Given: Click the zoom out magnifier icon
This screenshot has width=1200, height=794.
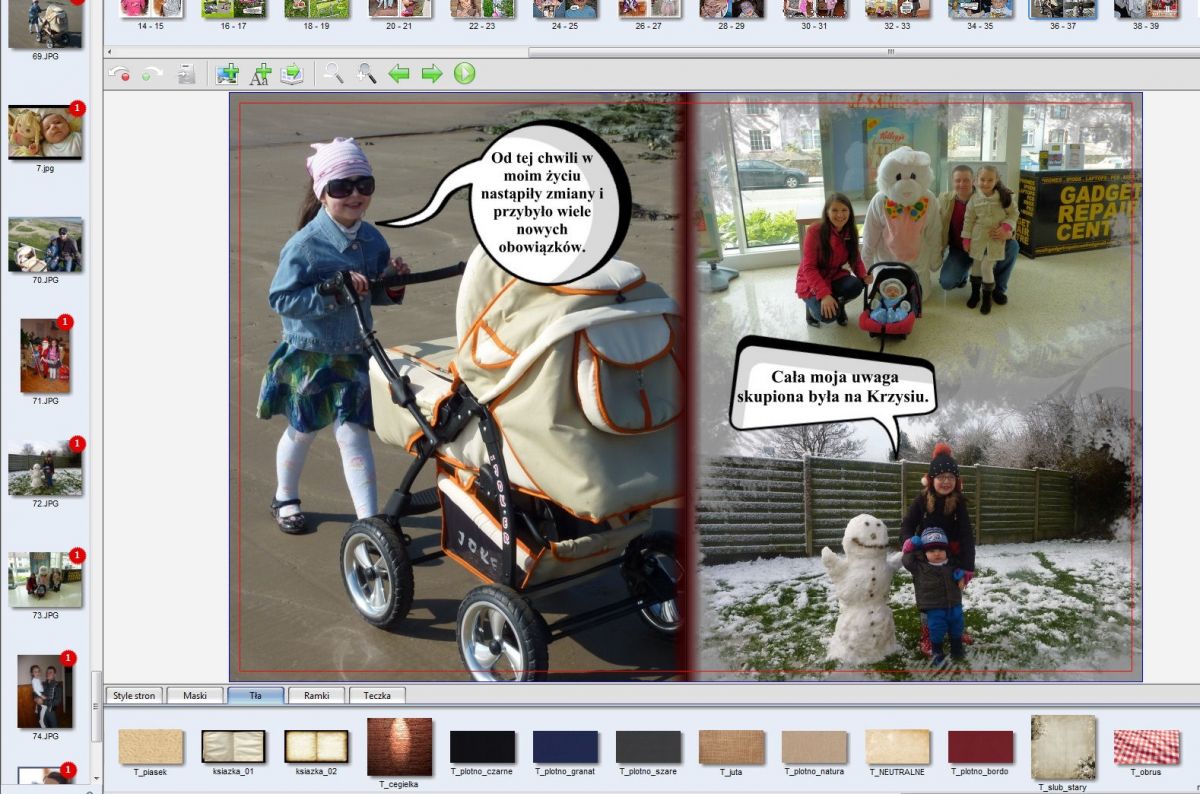Looking at the screenshot, I should [x=334, y=73].
